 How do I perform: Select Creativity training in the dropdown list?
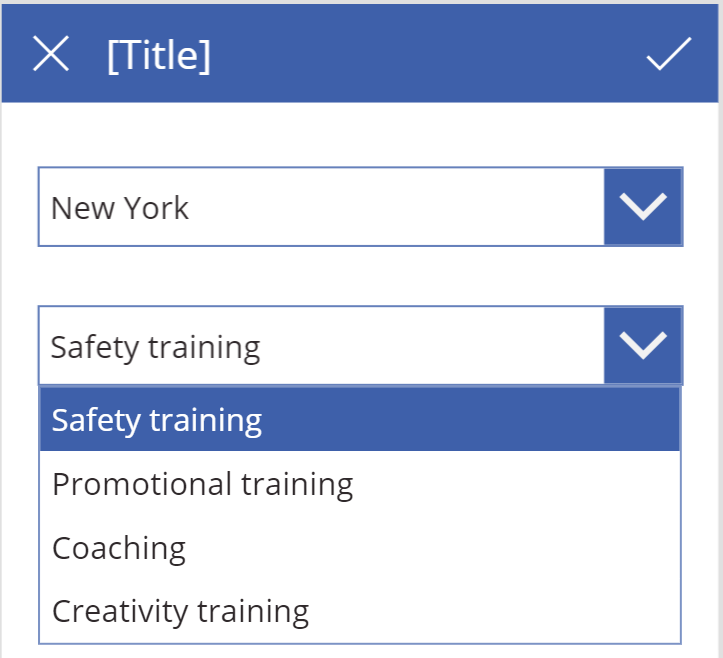[360, 611]
